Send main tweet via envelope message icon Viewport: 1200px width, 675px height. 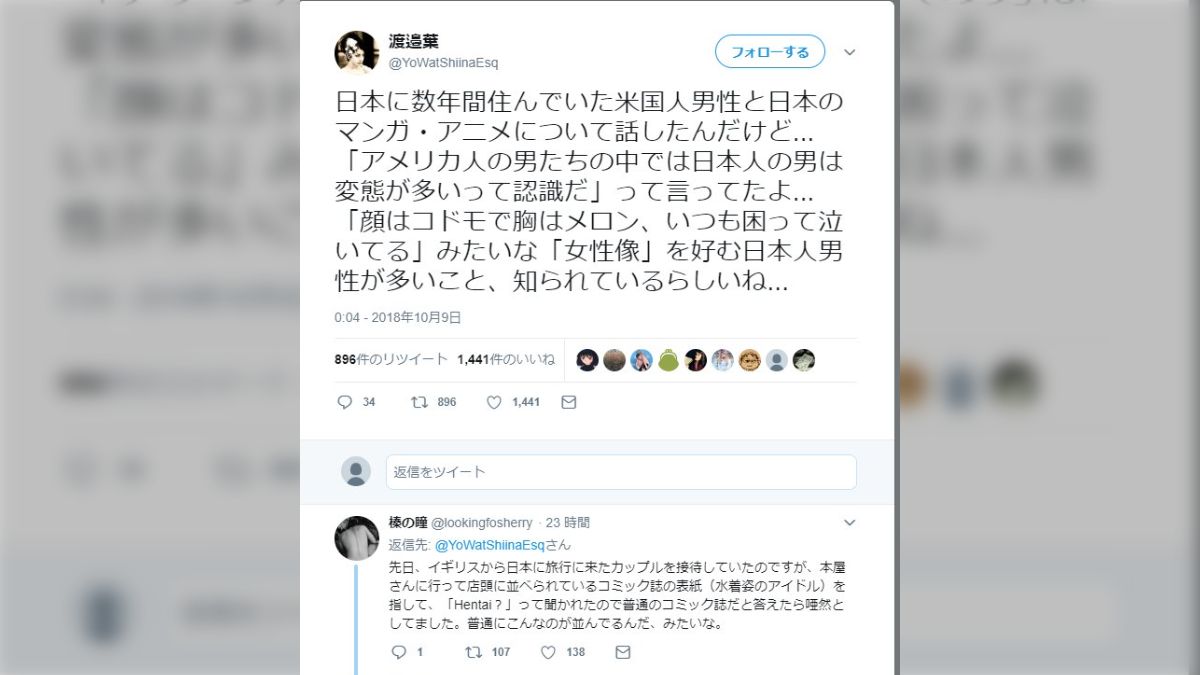(569, 402)
